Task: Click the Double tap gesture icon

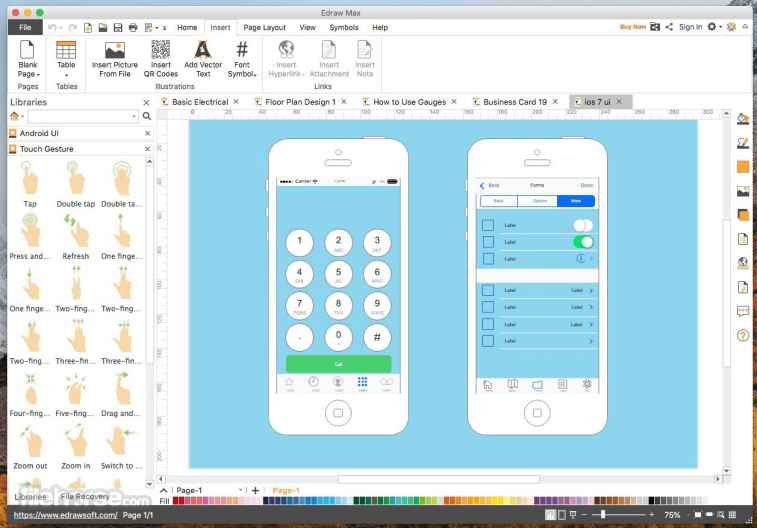Action: pyautogui.click(x=75, y=179)
